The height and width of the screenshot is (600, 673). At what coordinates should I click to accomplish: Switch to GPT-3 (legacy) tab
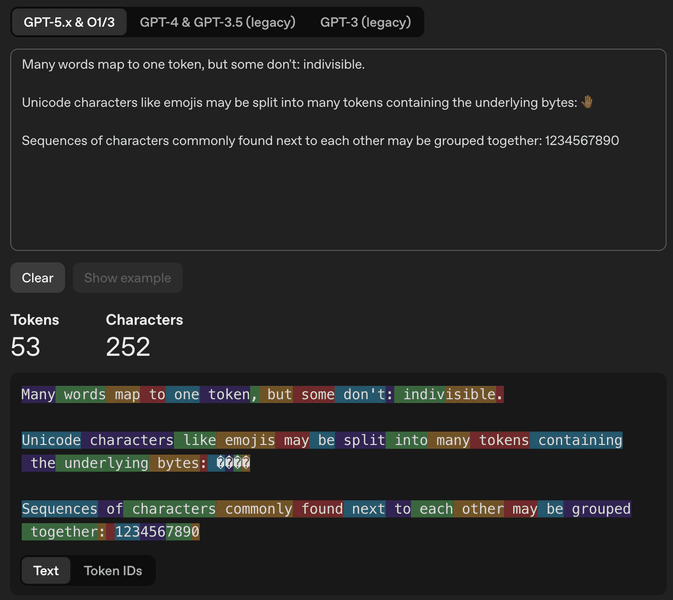(x=365, y=22)
